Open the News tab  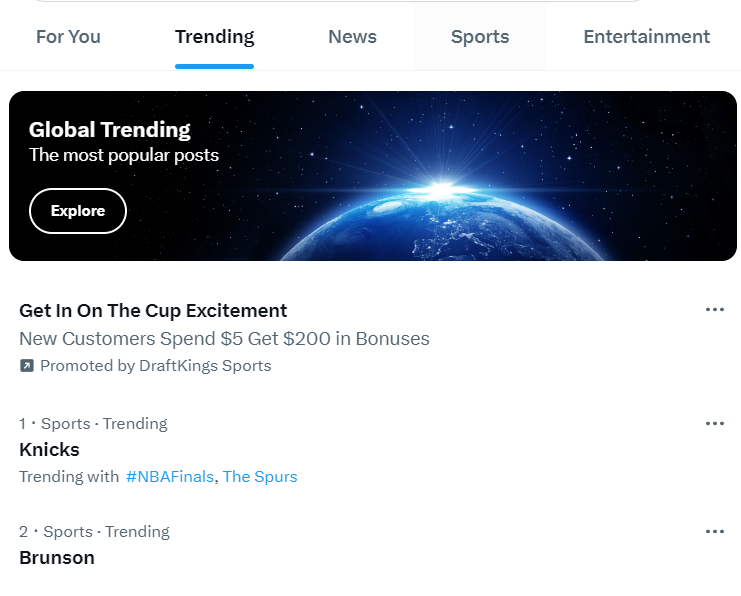(x=353, y=37)
